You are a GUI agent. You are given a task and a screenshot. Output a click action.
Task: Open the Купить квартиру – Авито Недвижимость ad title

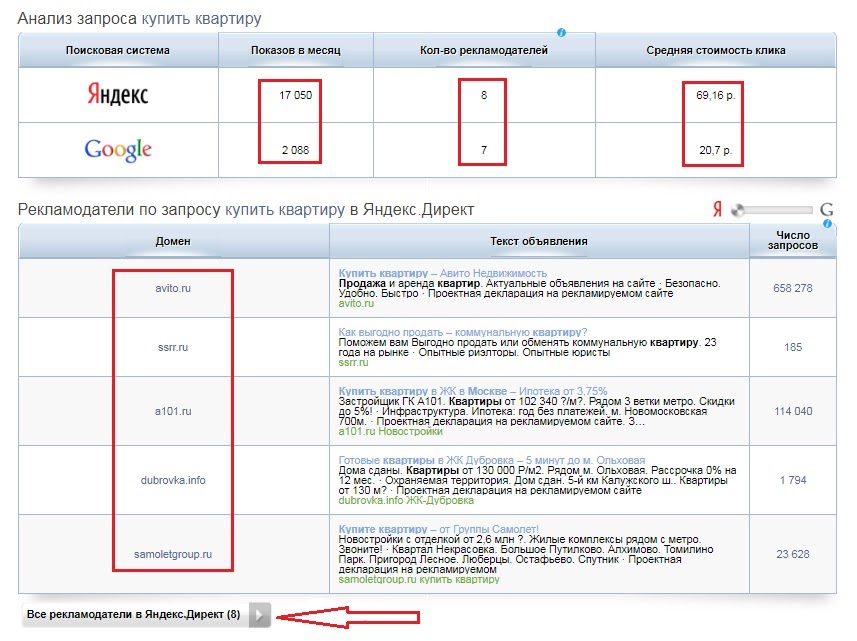point(442,273)
